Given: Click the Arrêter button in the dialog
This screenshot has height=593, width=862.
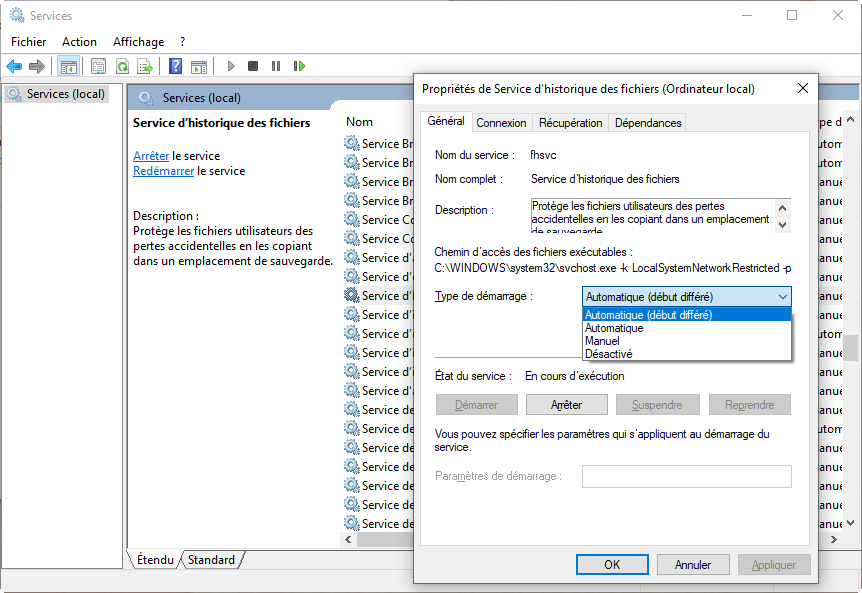Looking at the screenshot, I should click(567, 405).
